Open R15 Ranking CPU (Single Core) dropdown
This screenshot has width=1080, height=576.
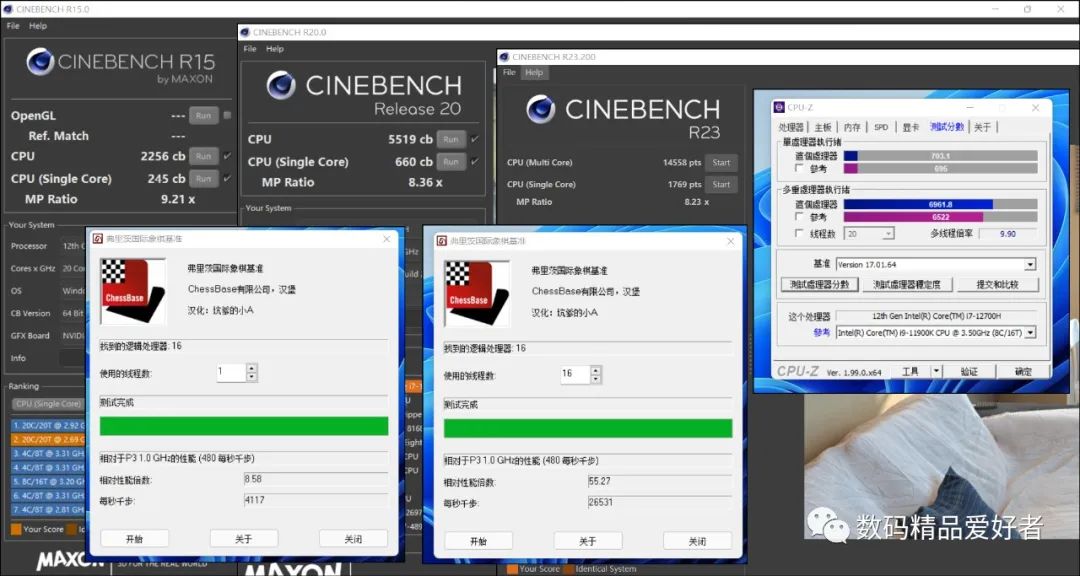[50, 404]
